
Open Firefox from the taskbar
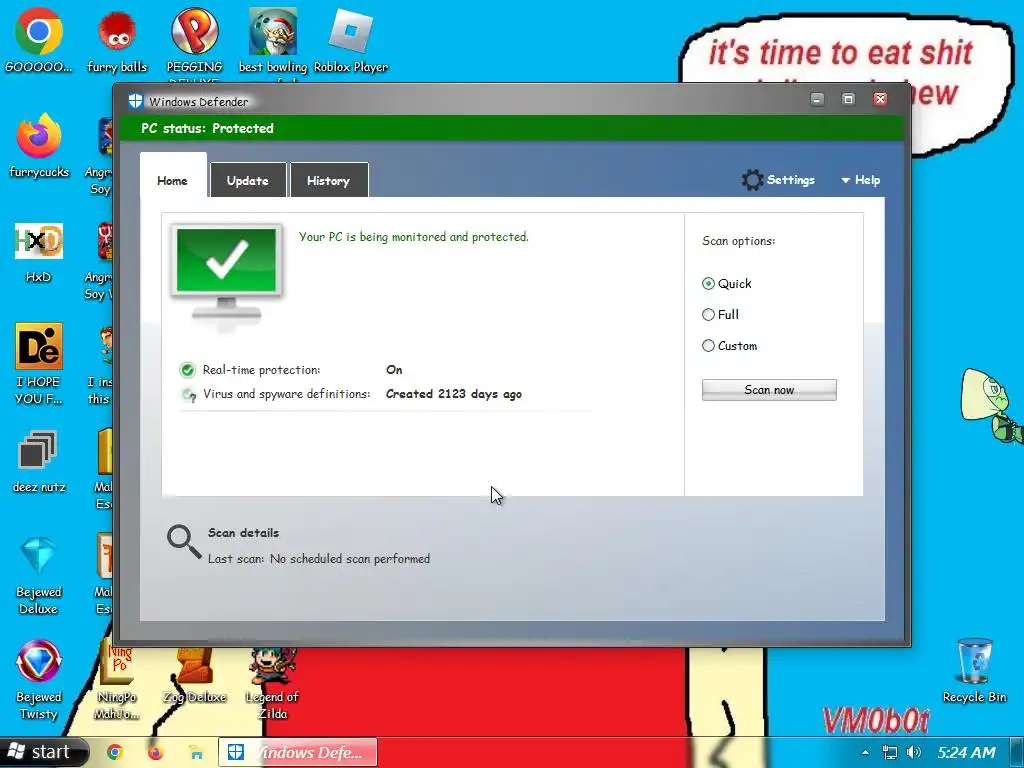click(x=155, y=752)
